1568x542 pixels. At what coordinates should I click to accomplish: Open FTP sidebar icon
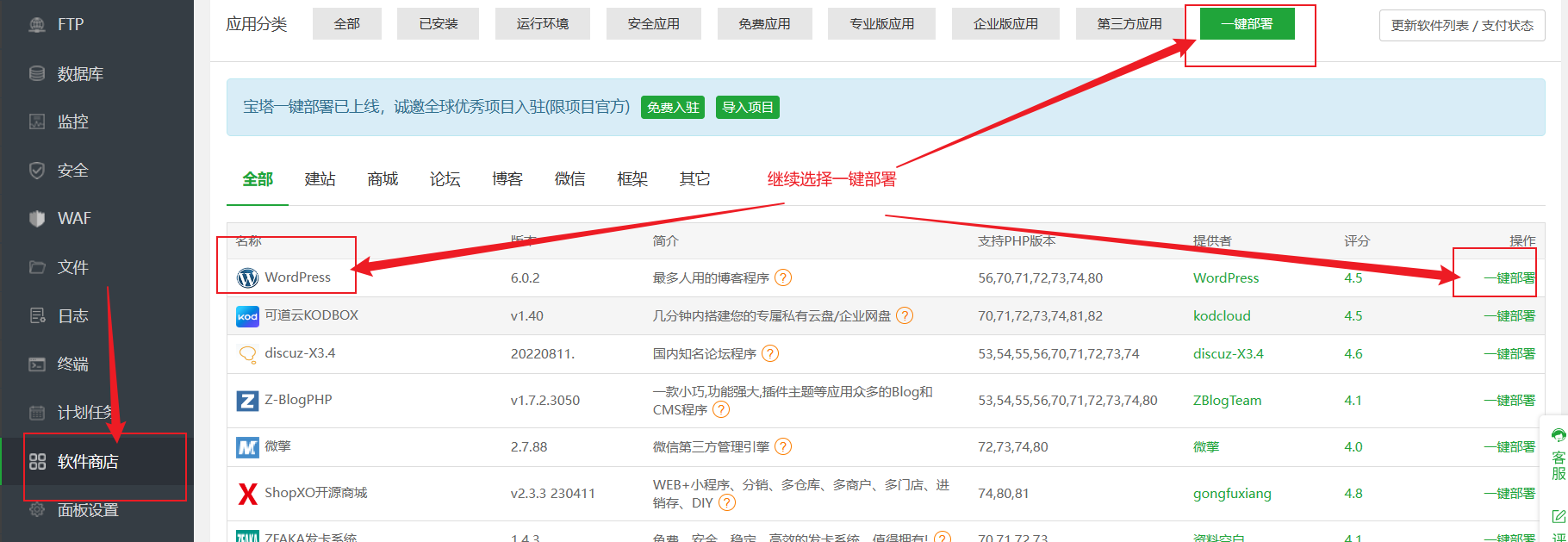(x=37, y=25)
